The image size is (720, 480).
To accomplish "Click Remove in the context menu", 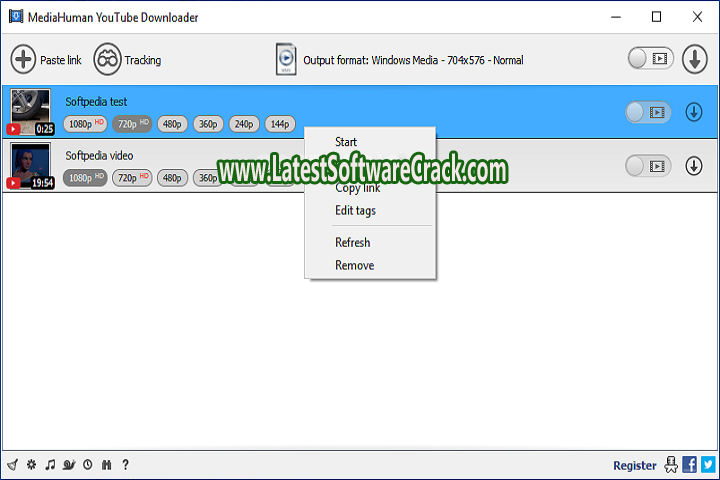I will pyautogui.click(x=354, y=265).
